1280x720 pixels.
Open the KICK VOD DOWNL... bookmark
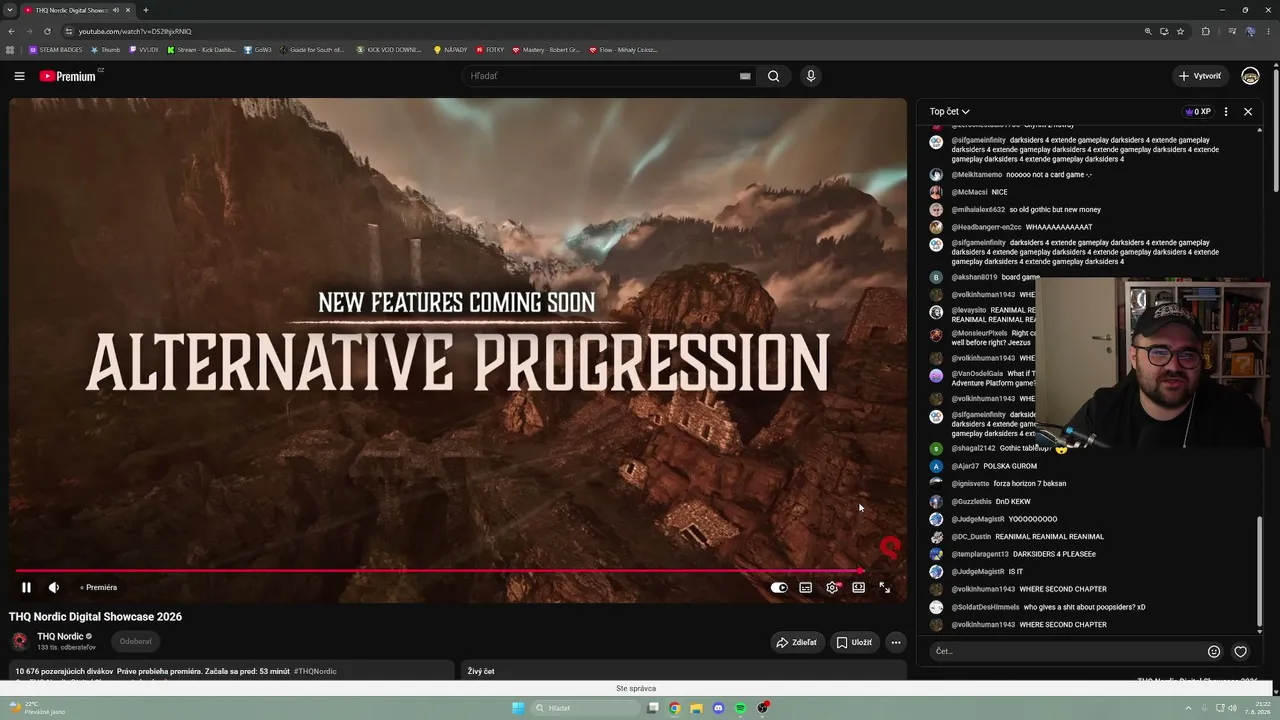click(389, 49)
